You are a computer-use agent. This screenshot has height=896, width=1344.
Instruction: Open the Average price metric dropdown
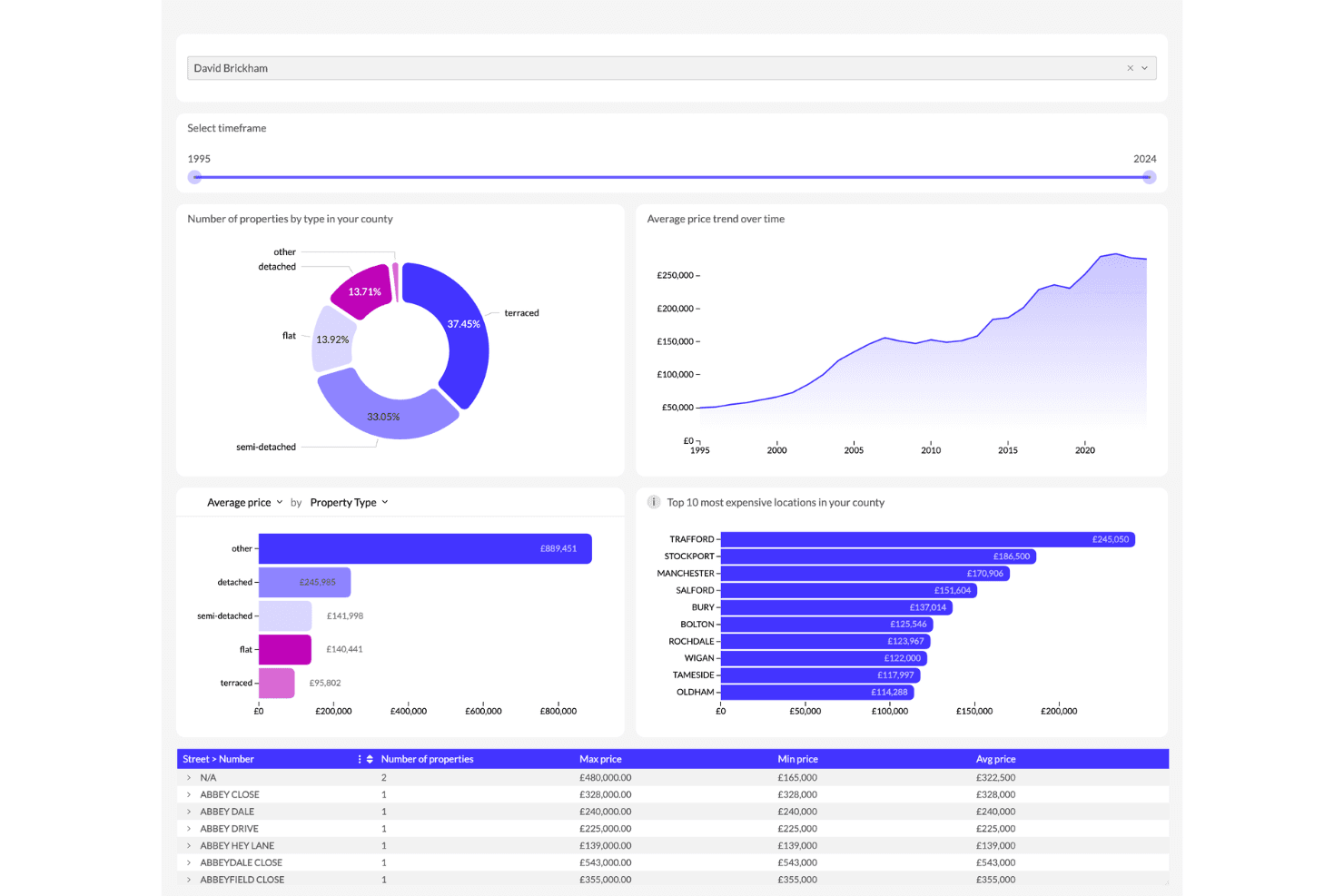(x=244, y=502)
